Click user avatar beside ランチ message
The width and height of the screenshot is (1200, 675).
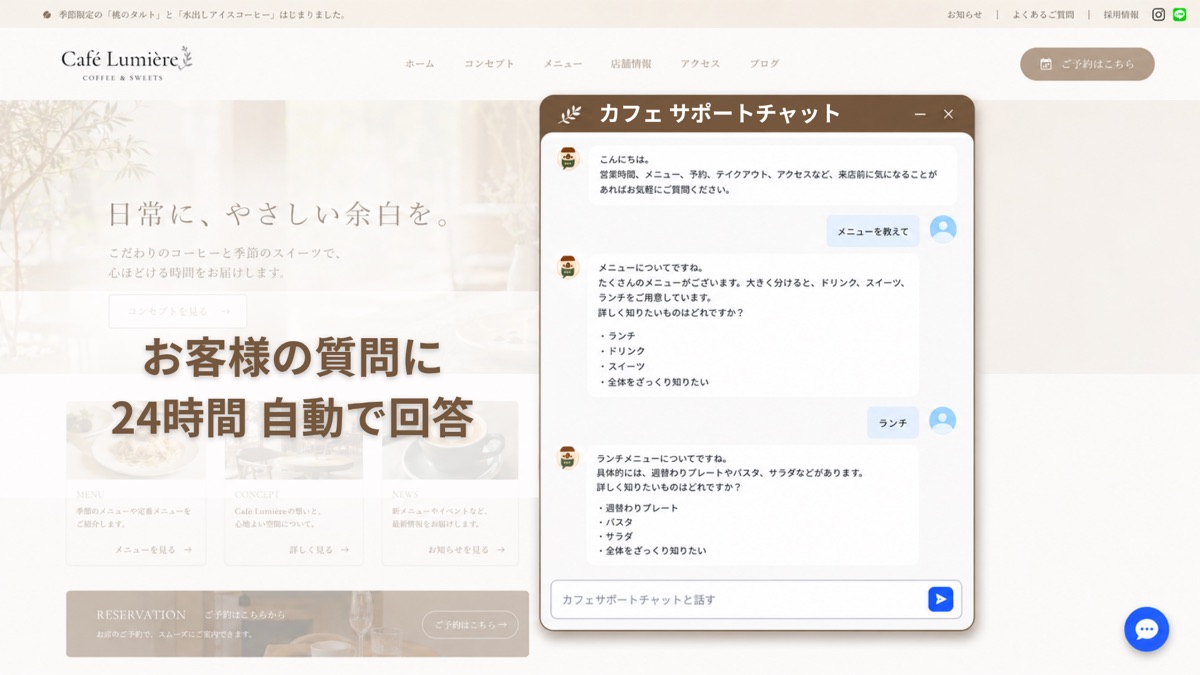tap(943, 421)
